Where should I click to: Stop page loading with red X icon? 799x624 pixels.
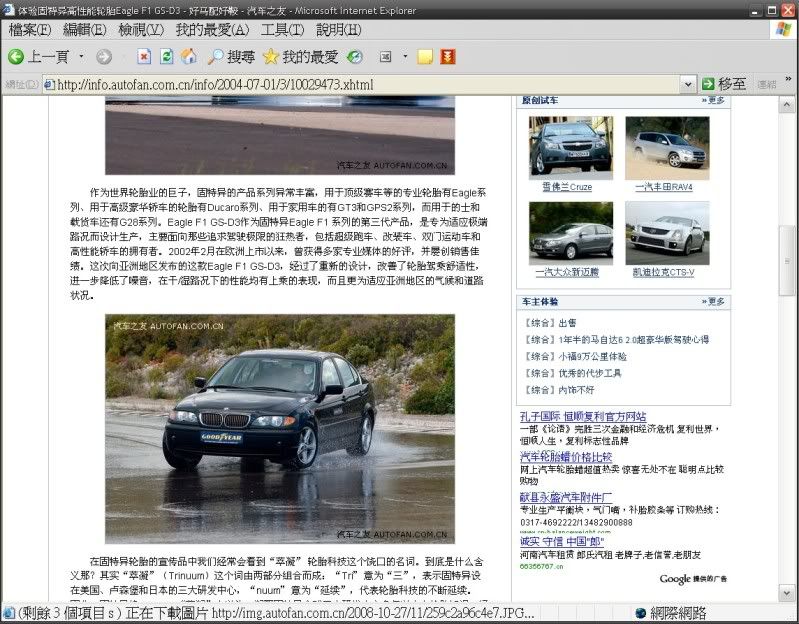pos(144,57)
